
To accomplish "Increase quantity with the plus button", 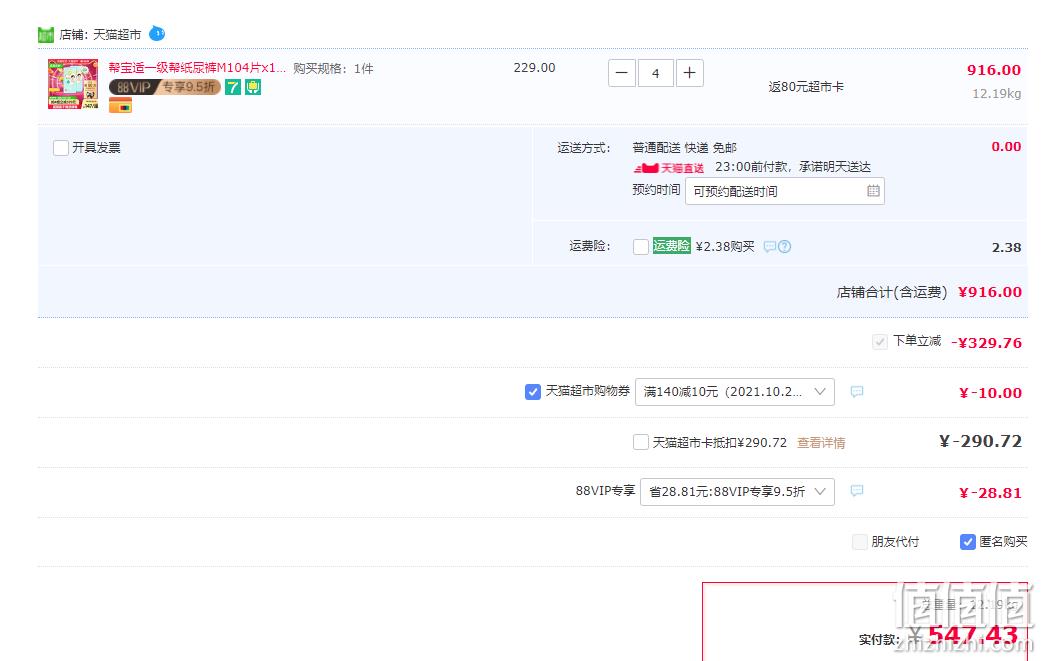I will coord(690,73).
